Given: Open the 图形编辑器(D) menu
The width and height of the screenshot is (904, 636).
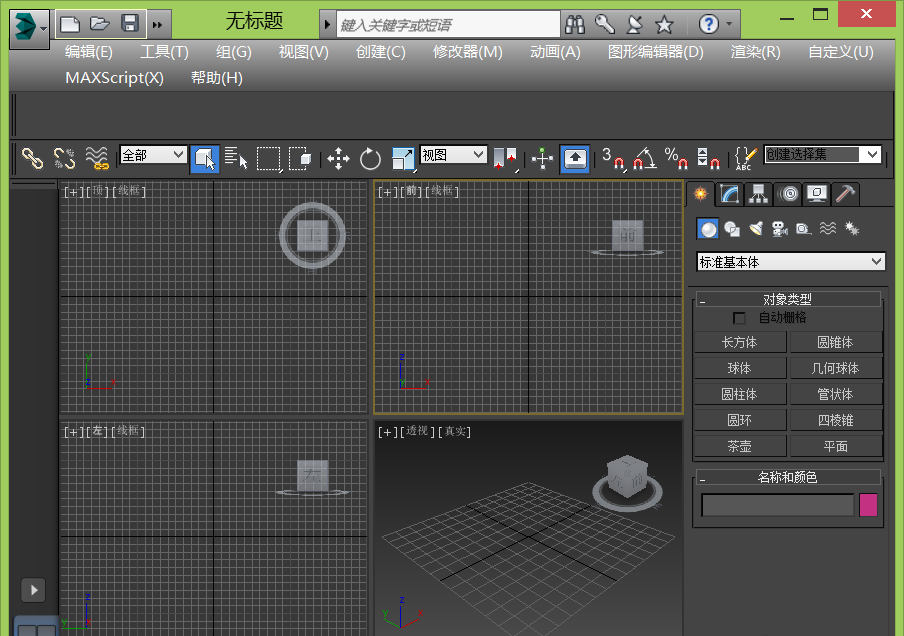Looking at the screenshot, I should click(656, 52).
